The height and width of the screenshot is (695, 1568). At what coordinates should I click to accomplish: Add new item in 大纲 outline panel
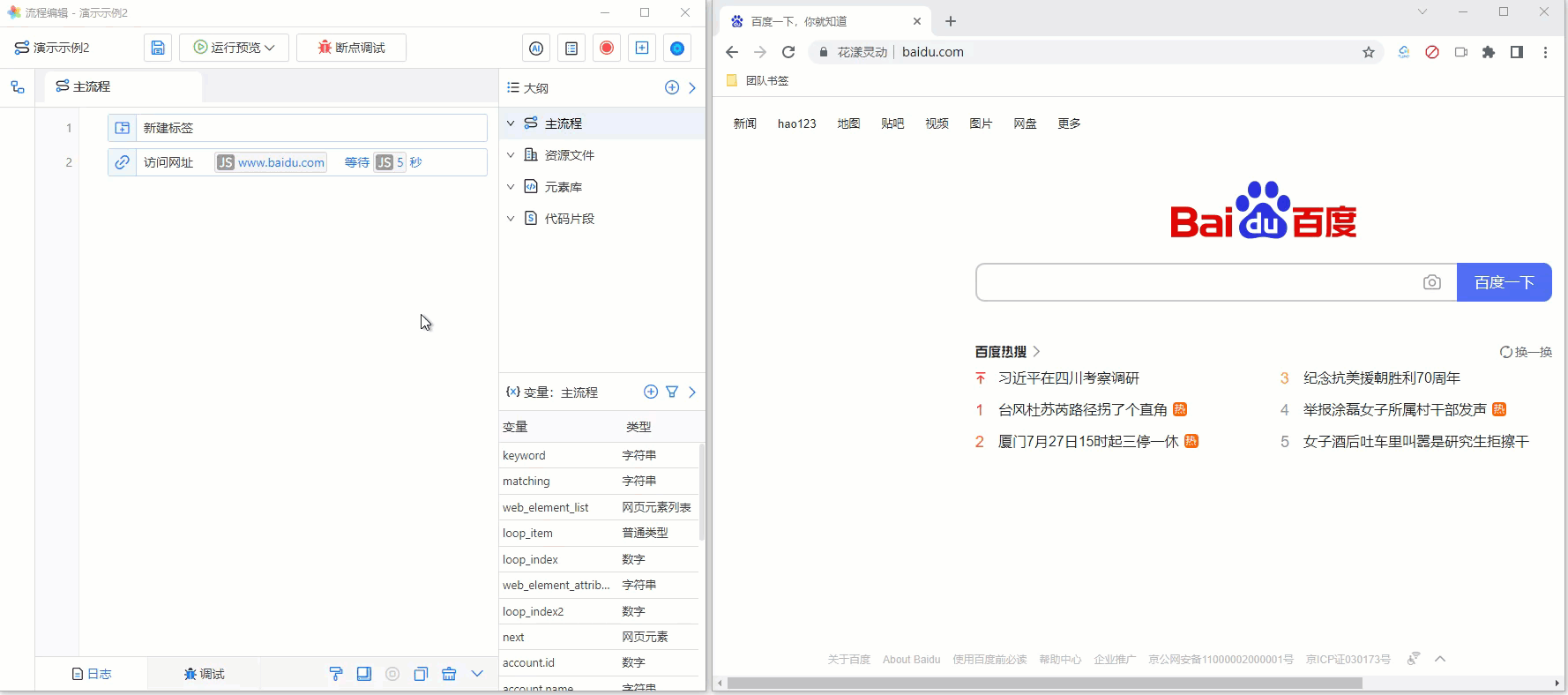click(x=672, y=87)
